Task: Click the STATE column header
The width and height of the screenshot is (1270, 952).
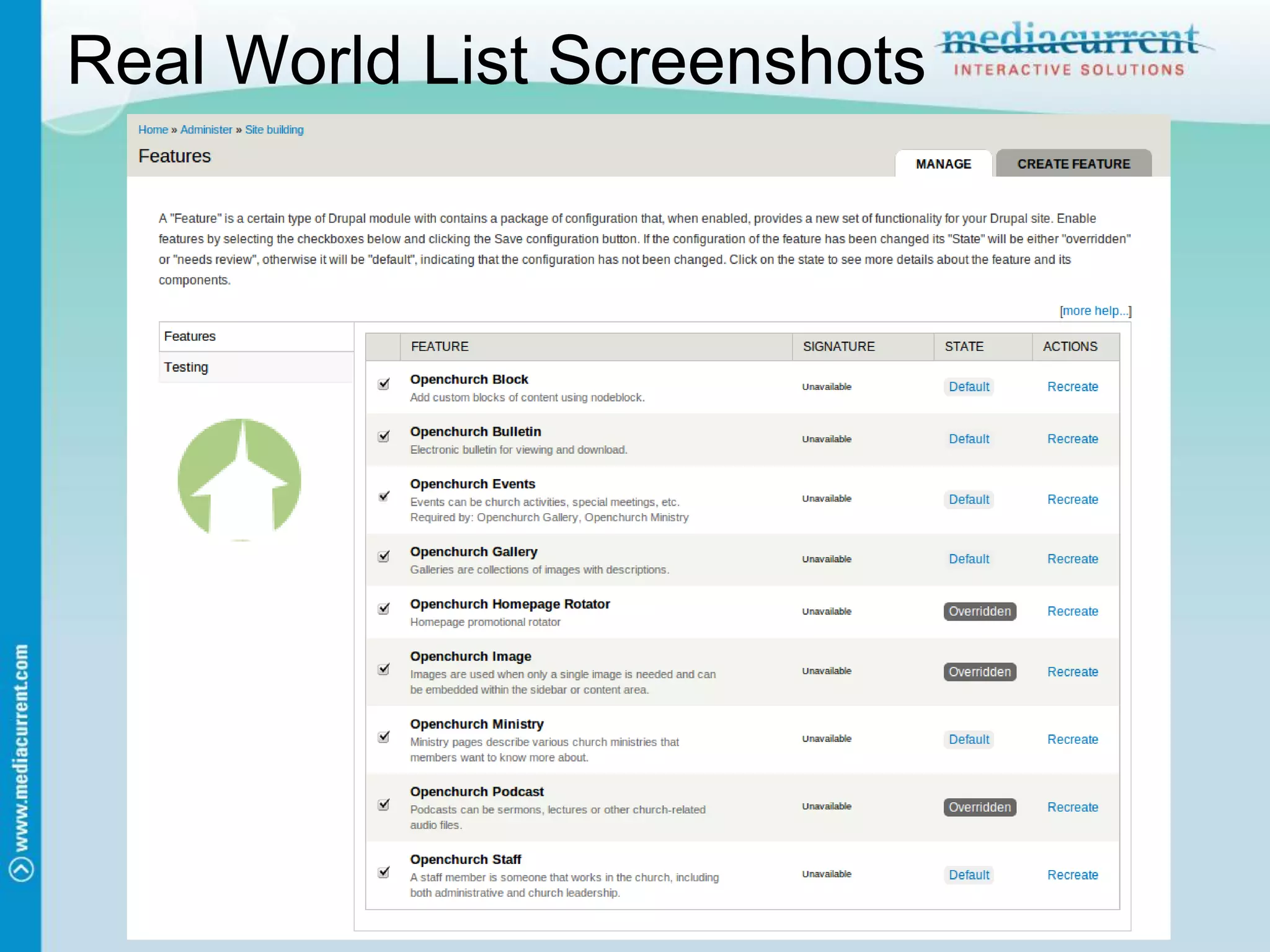Action: click(983, 346)
